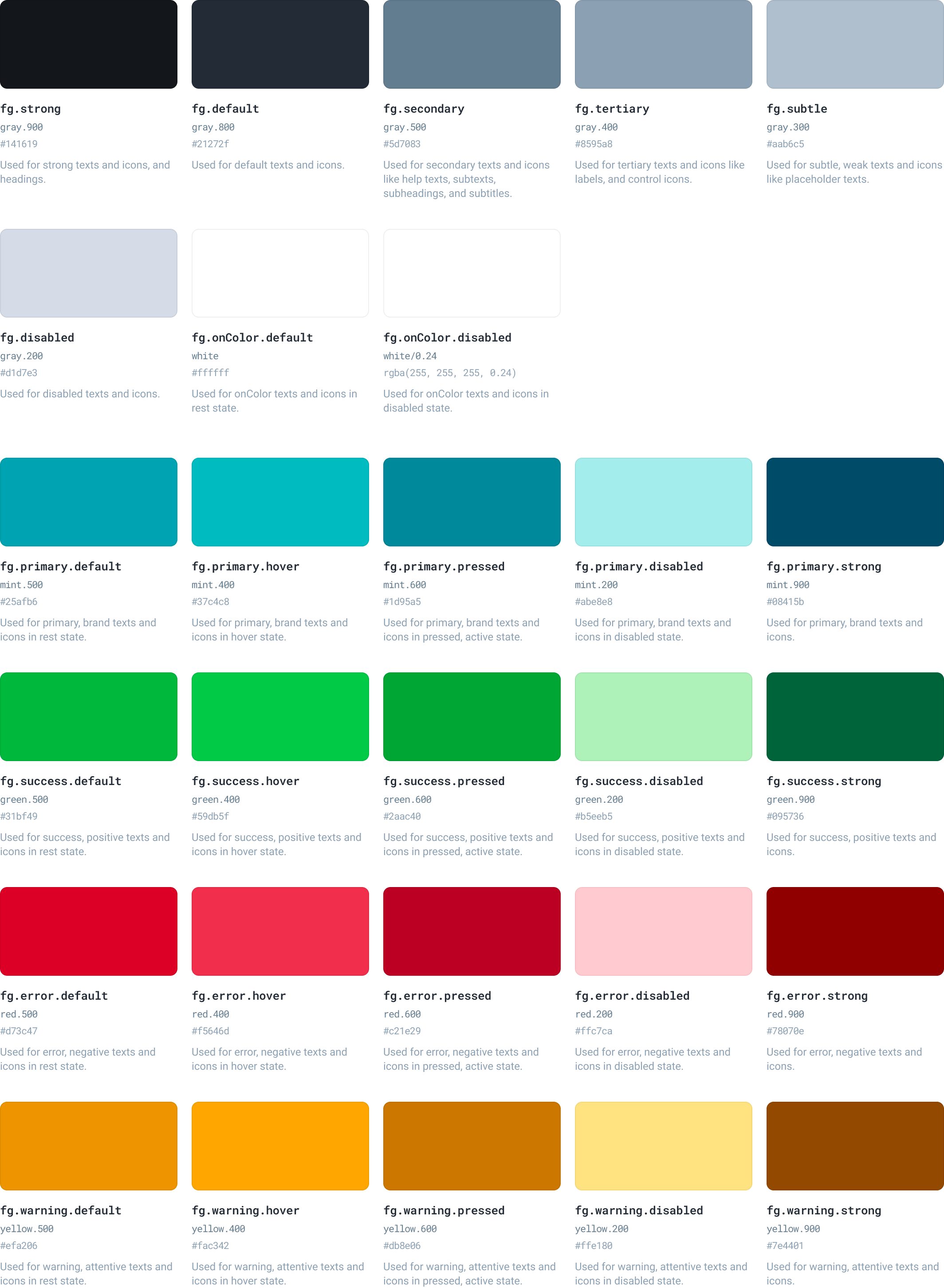The height and width of the screenshot is (1288, 944).
Task: Pick the fg.error.default red swatch
Action: (89, 931)
